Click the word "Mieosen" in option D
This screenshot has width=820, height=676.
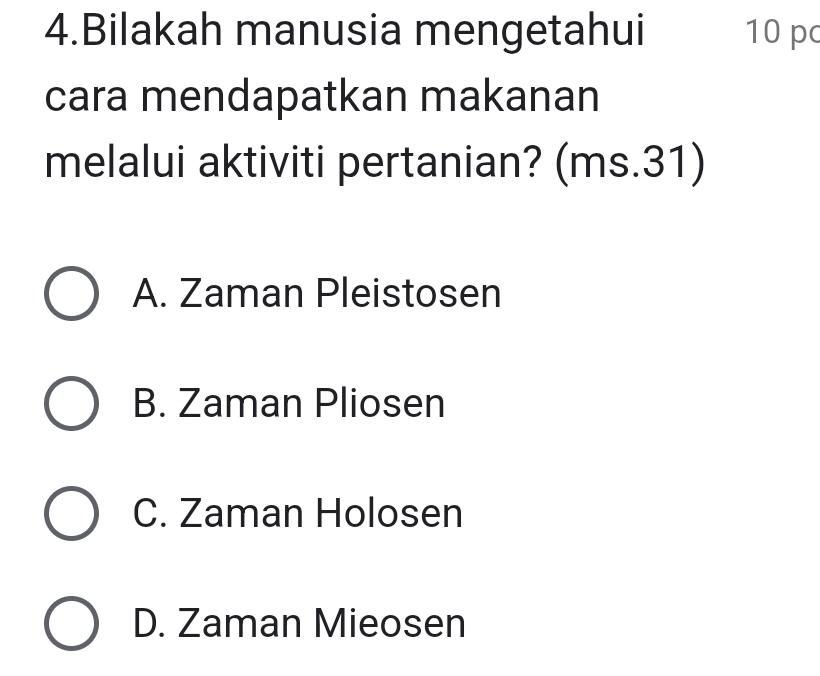391,624
